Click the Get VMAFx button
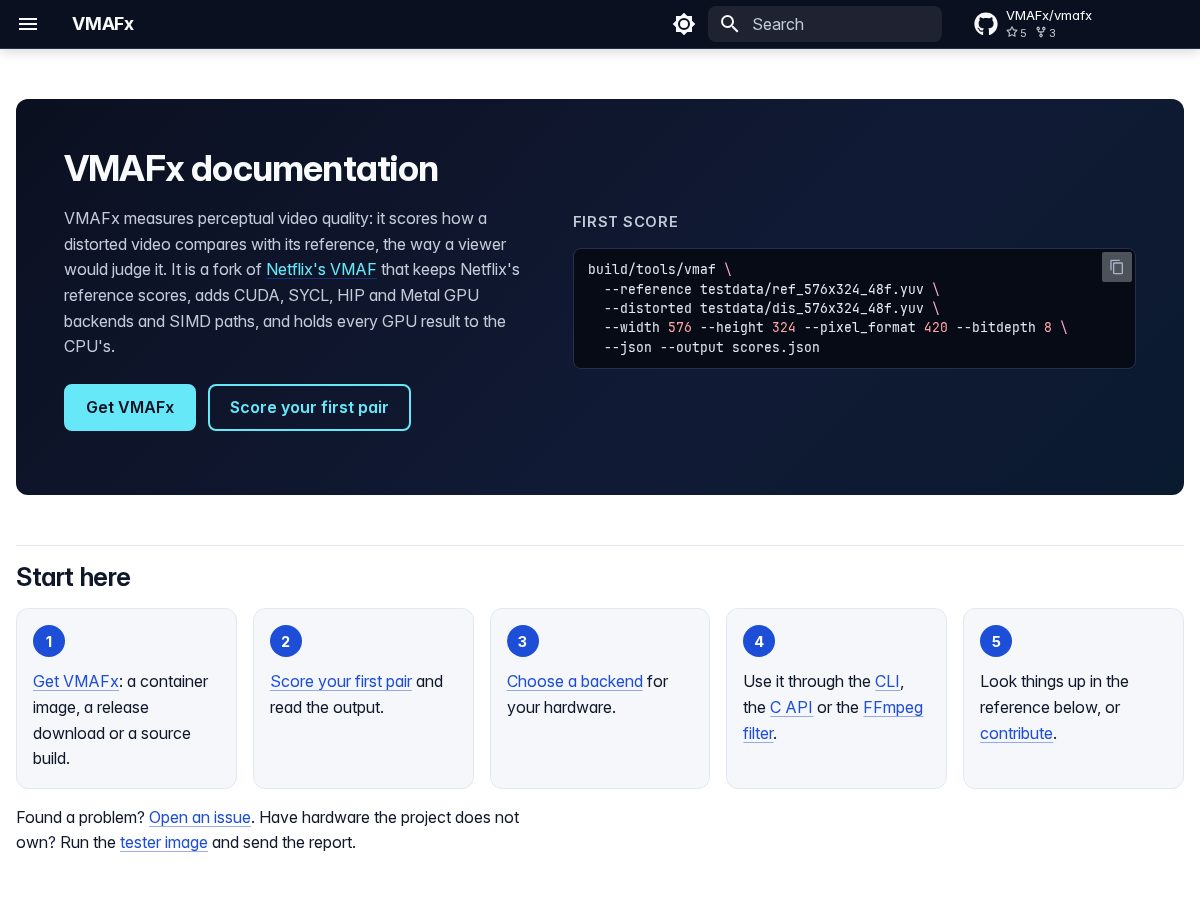1200x900 pixels. pyautogui.click(x=130, y=407)
